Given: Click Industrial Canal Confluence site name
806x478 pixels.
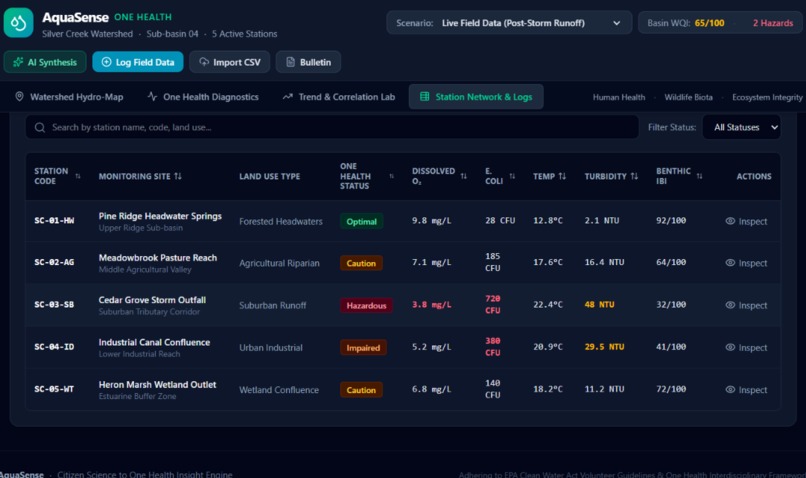Looking at the screenshot, I should tap(154, 342).
